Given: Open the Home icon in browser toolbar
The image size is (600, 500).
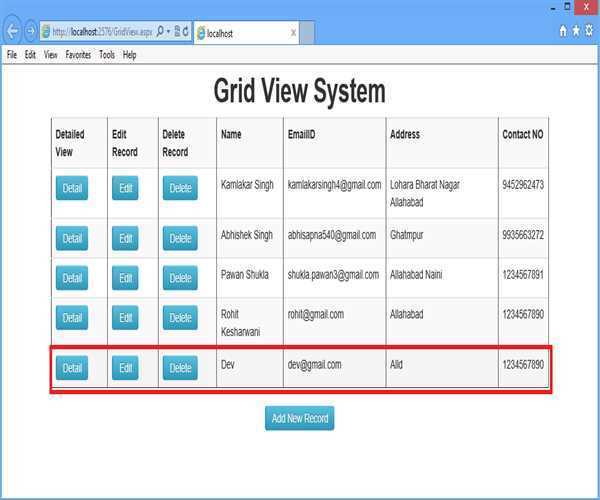Looking at the screenshot, I should pos(564,32).
